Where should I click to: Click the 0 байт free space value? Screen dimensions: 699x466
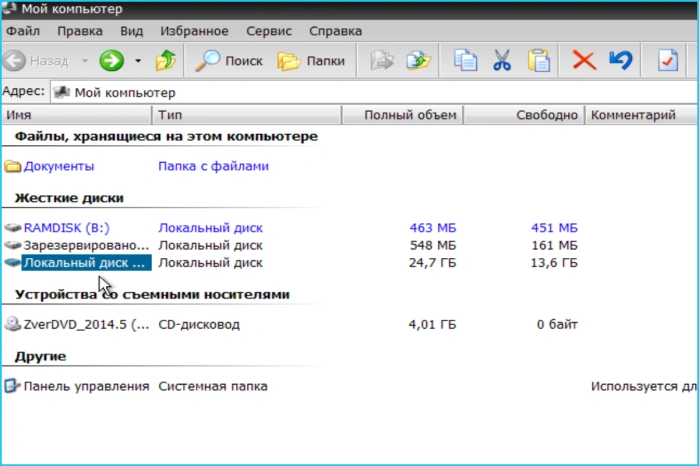(557, 324)
